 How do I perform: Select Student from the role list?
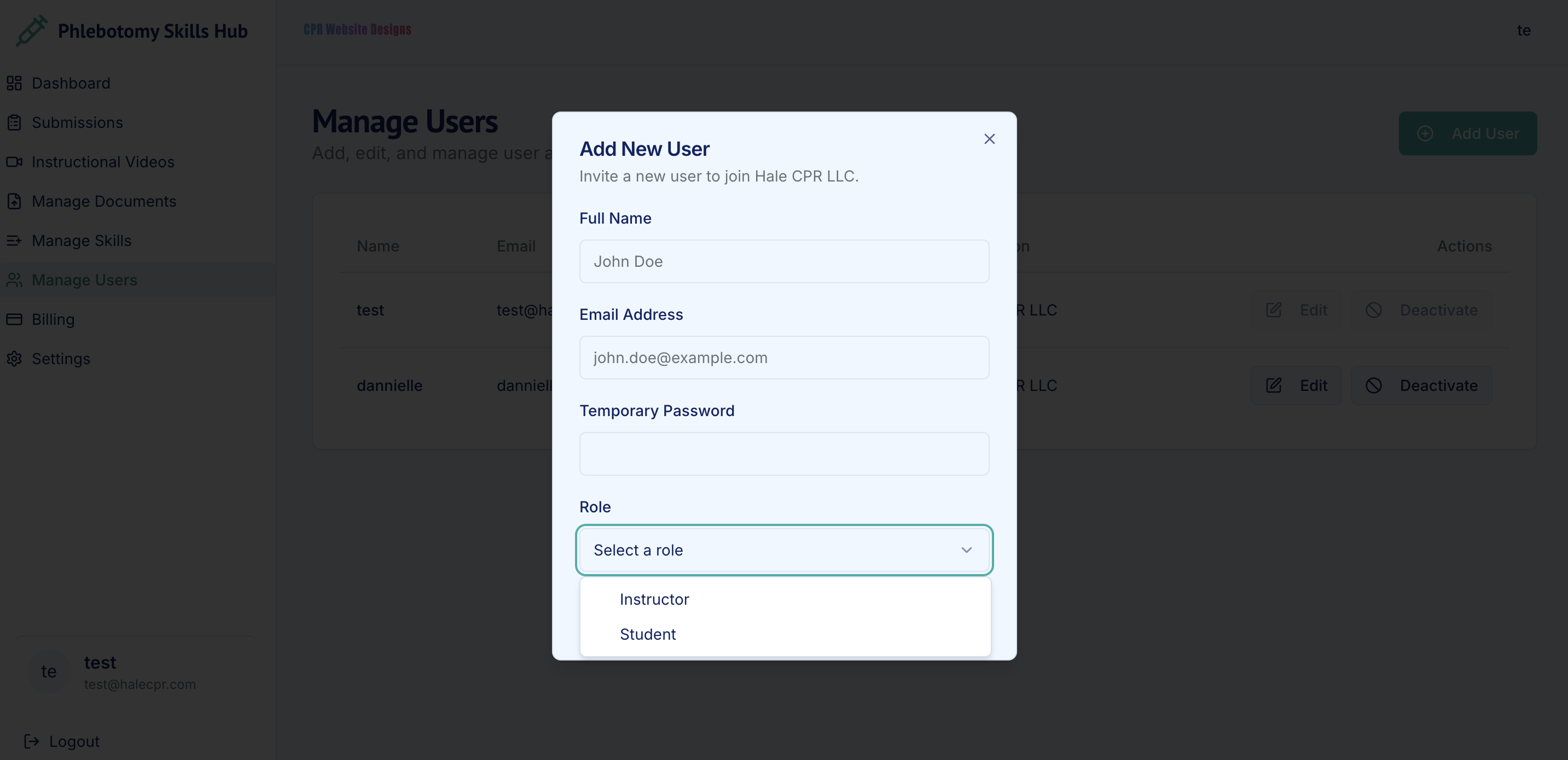pyautogui.click(x=648, y=634)
